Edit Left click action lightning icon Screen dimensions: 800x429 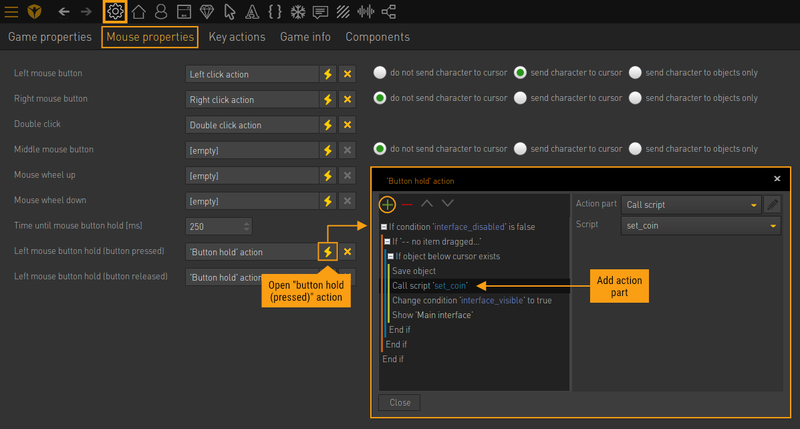tap(328, 74)
